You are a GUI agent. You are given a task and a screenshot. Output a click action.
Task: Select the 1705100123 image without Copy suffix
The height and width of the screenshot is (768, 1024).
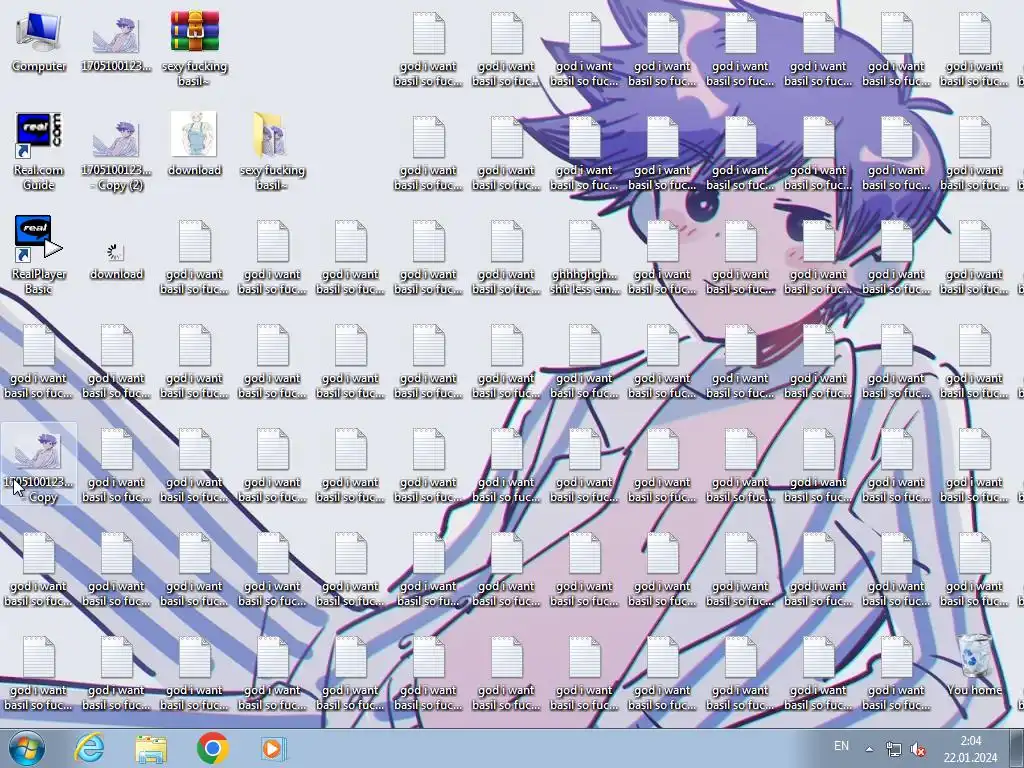tap(116, 40)
